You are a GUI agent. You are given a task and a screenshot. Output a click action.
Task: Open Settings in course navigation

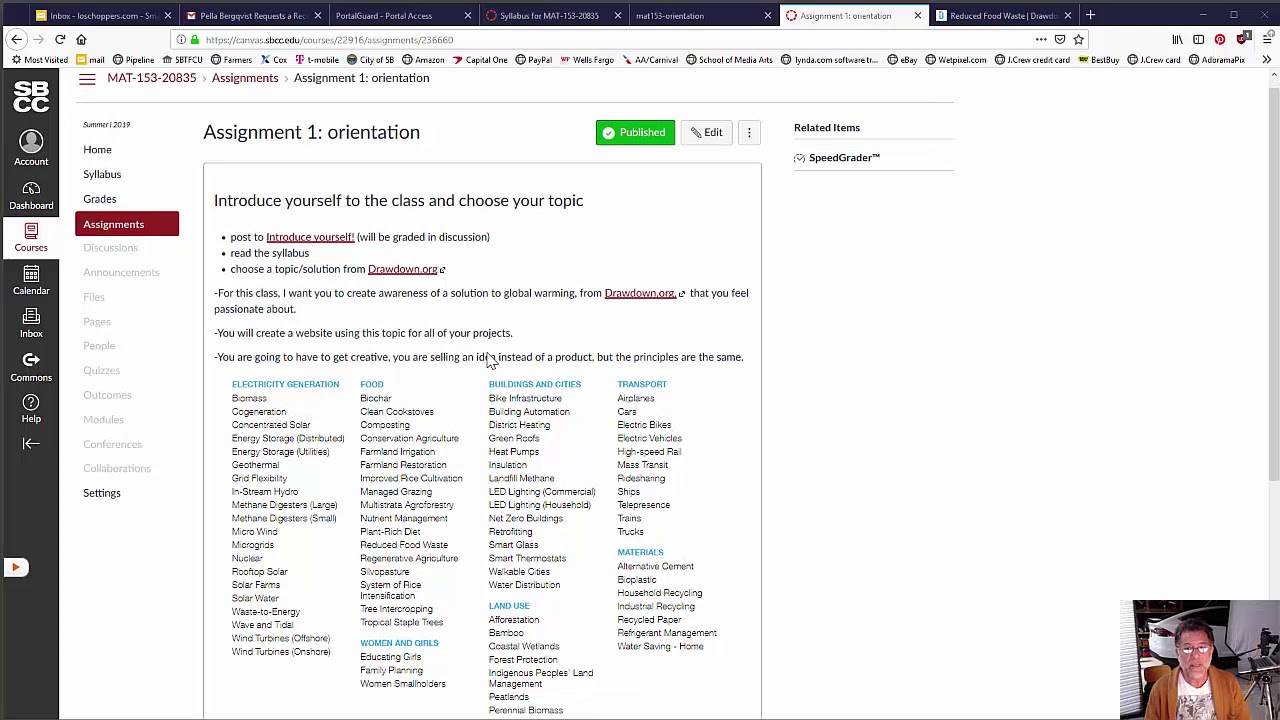point(101,493)
